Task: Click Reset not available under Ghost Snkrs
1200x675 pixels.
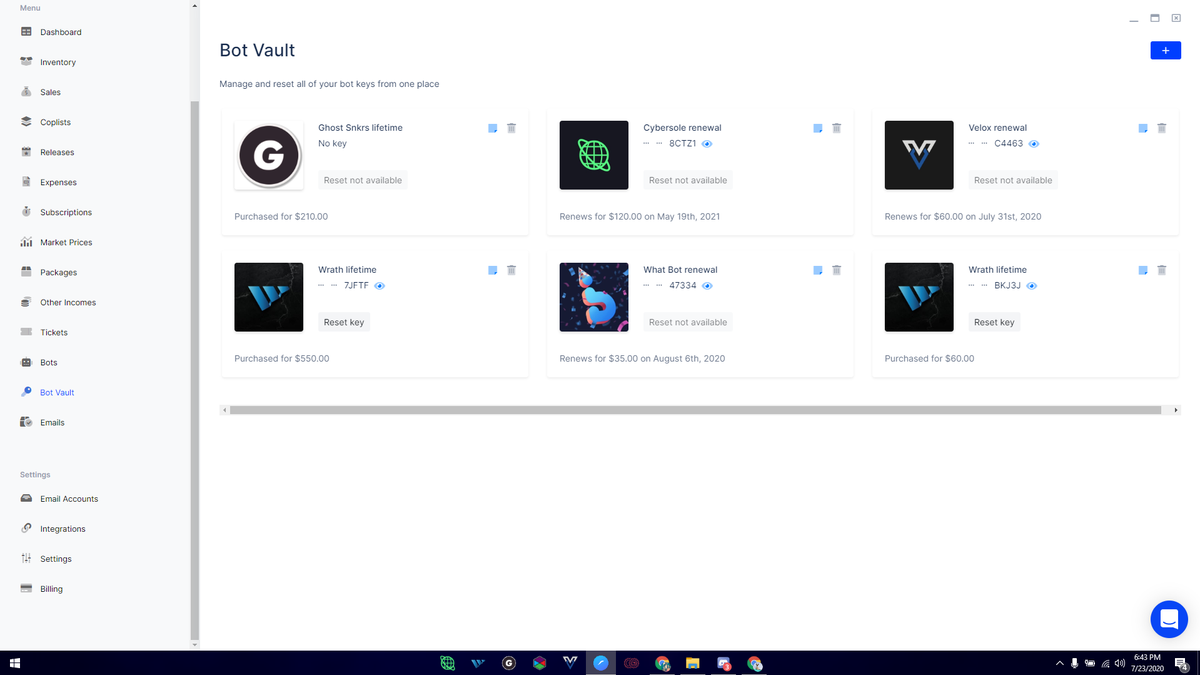Action: click(363, 180)
